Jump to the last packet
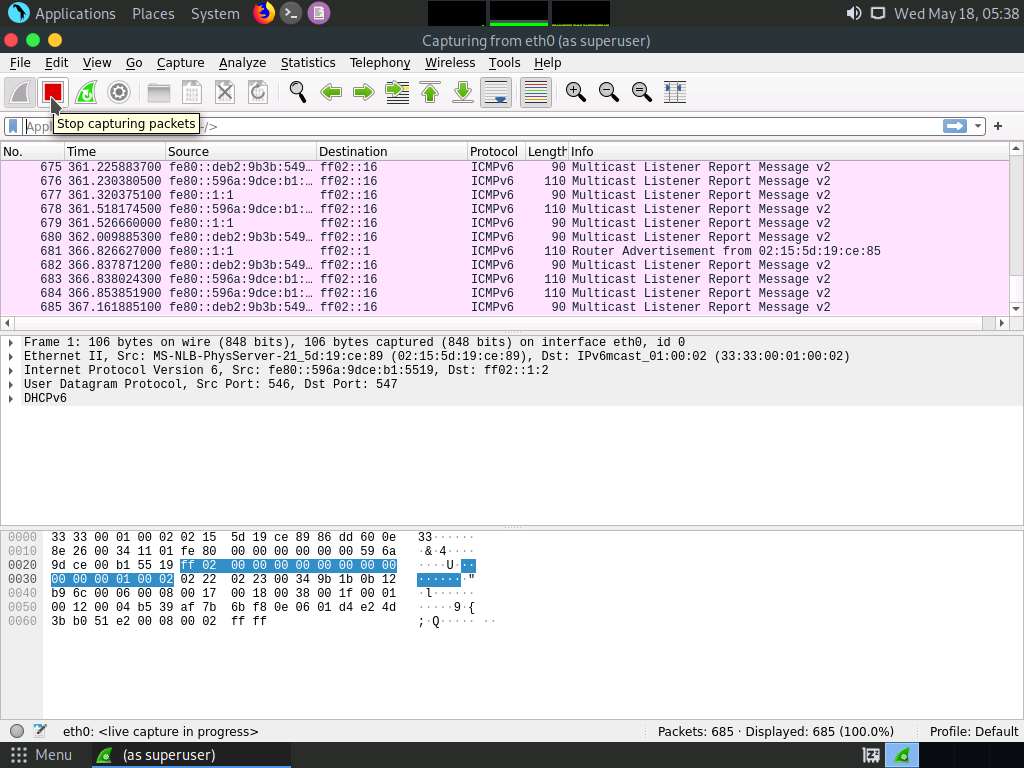The height and width of the screenshot is (768, 1024). tap(463, 92)
